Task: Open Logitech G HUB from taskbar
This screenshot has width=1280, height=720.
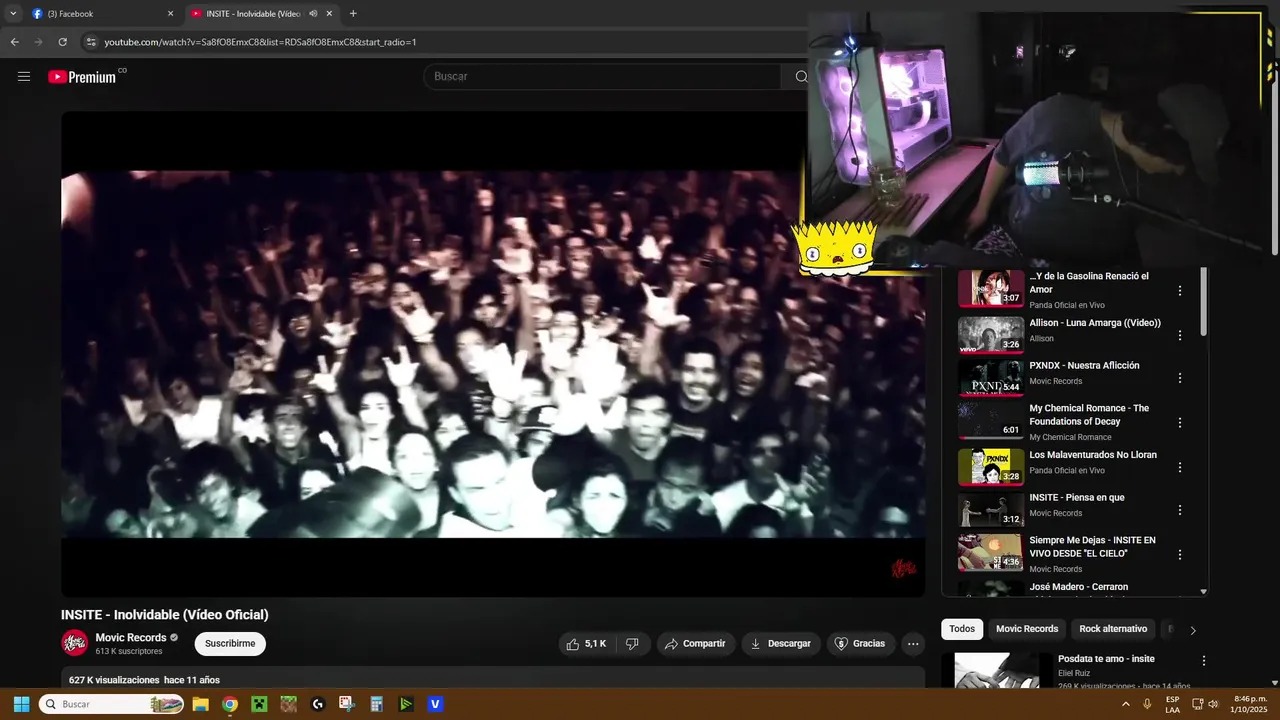Action: [318, 704]
